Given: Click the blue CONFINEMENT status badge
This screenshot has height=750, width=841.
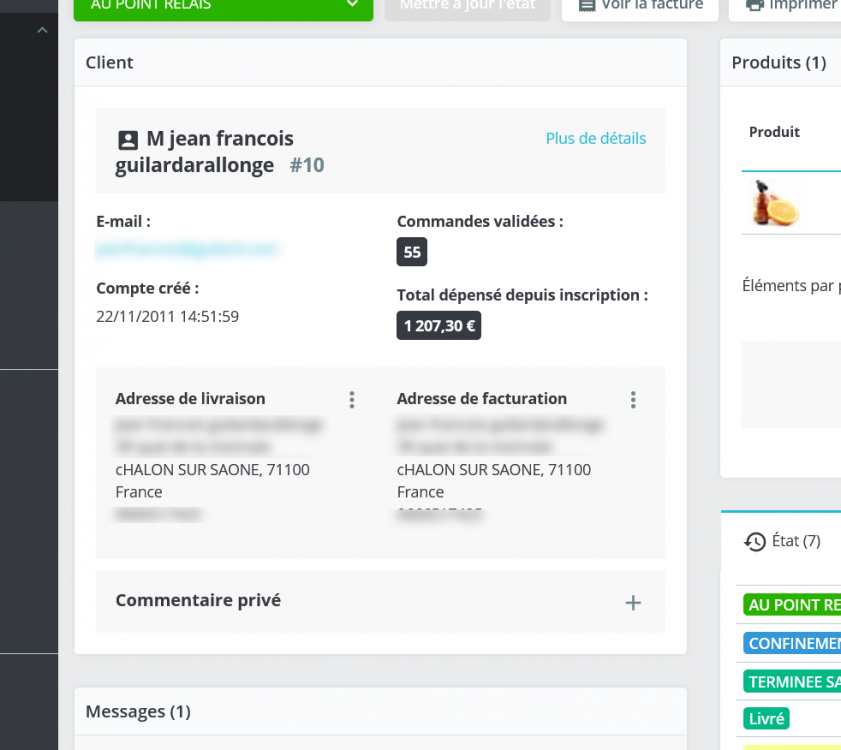Looking at the screenshot, I should [x=792, y=643].
